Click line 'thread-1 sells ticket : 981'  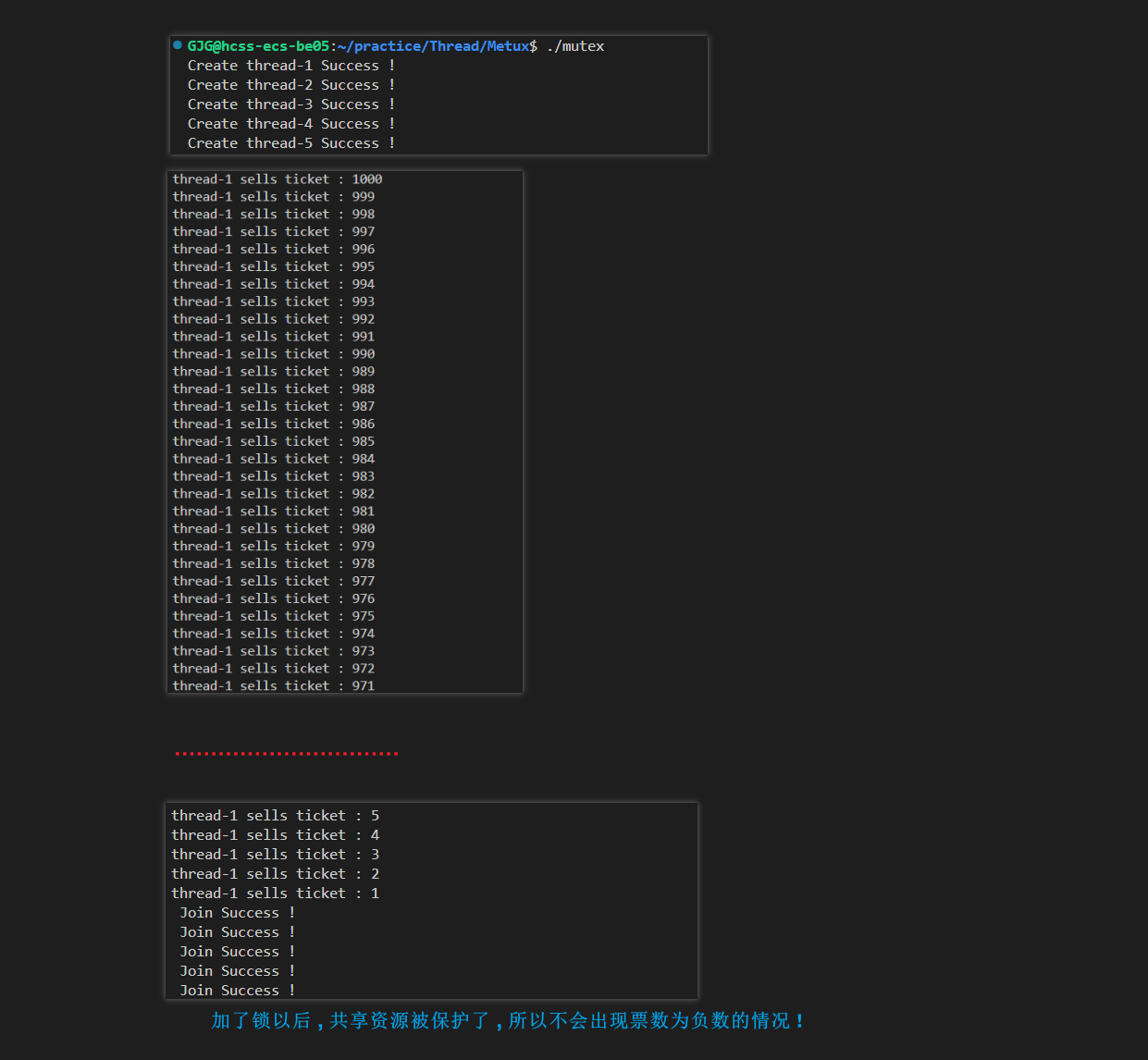[274, 512]
